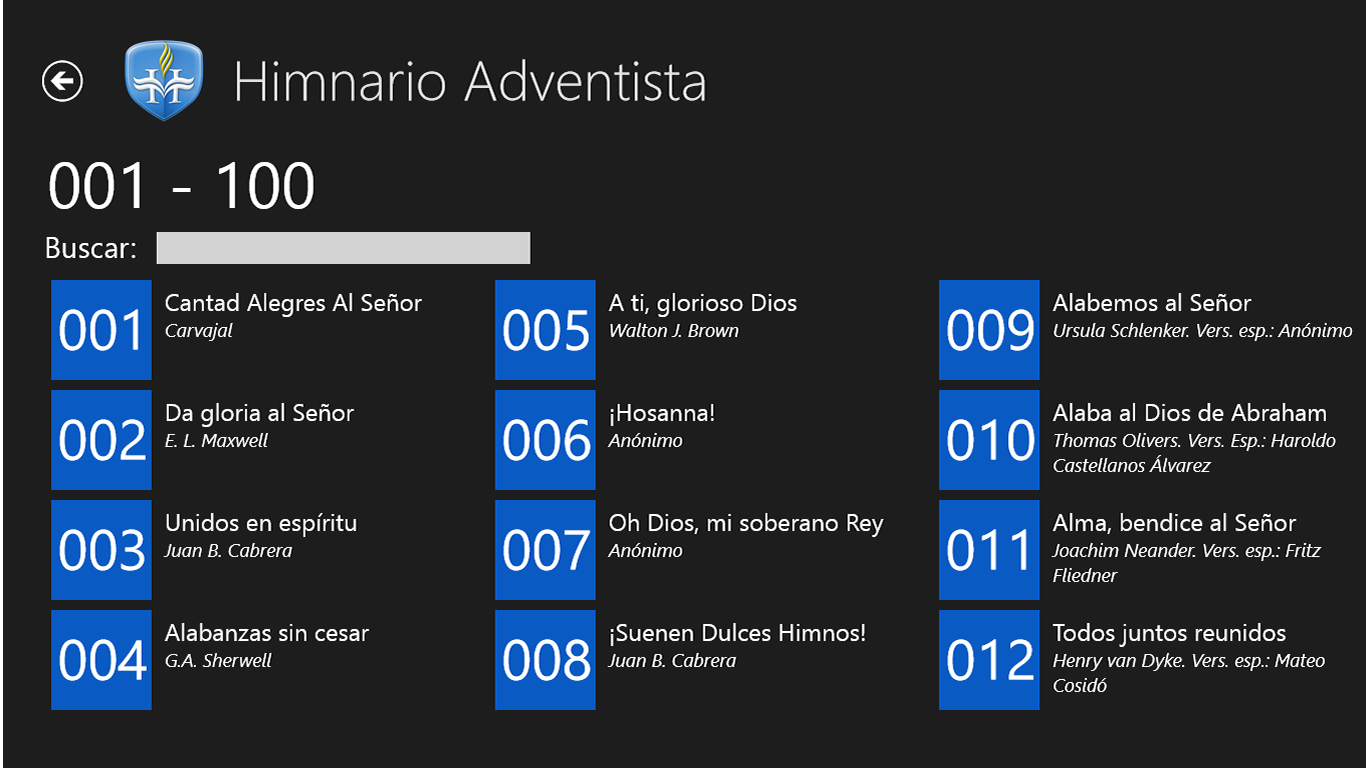
Task: Select the 012 number tile
Action: click(x=989, y=660)
